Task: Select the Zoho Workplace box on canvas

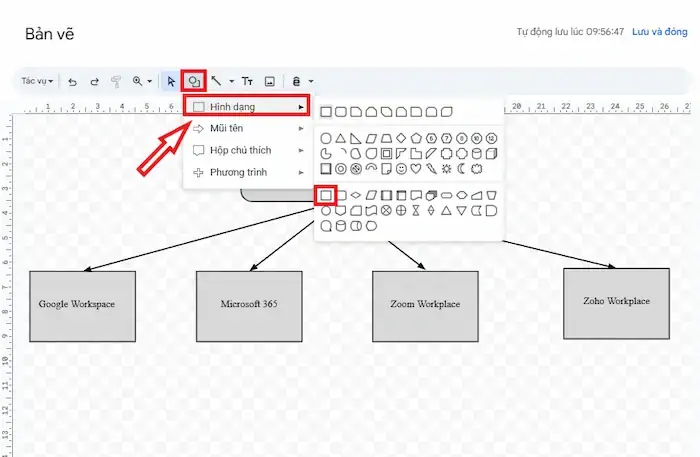Action: pyautogui.click(x=617, y=303)
